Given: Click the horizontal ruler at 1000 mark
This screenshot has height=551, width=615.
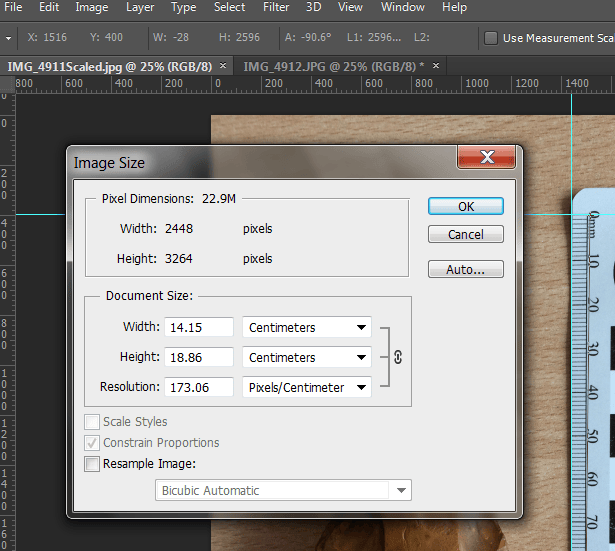Looking at the screenshot, I should pos(477,84).
